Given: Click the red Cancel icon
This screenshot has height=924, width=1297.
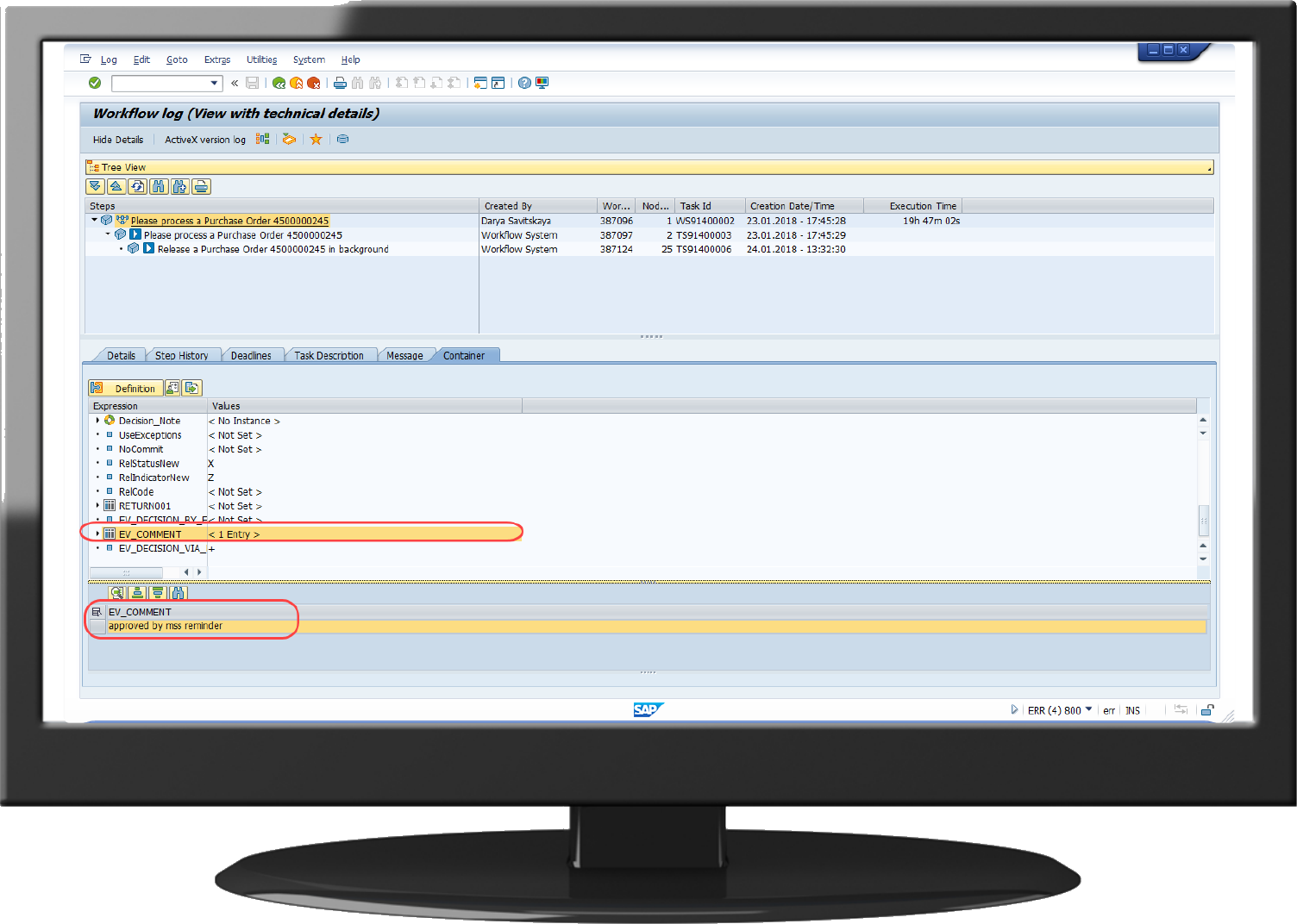Looking at the screenshot, I should pos(313,83).
